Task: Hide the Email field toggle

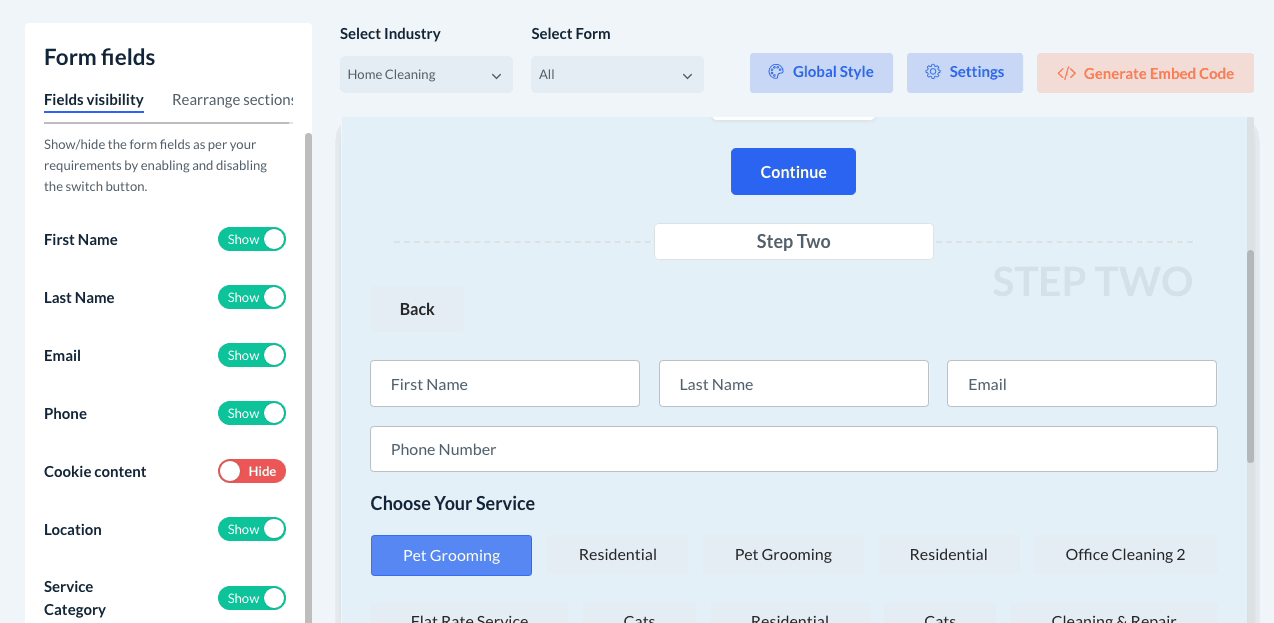Action: pos(252,356)
